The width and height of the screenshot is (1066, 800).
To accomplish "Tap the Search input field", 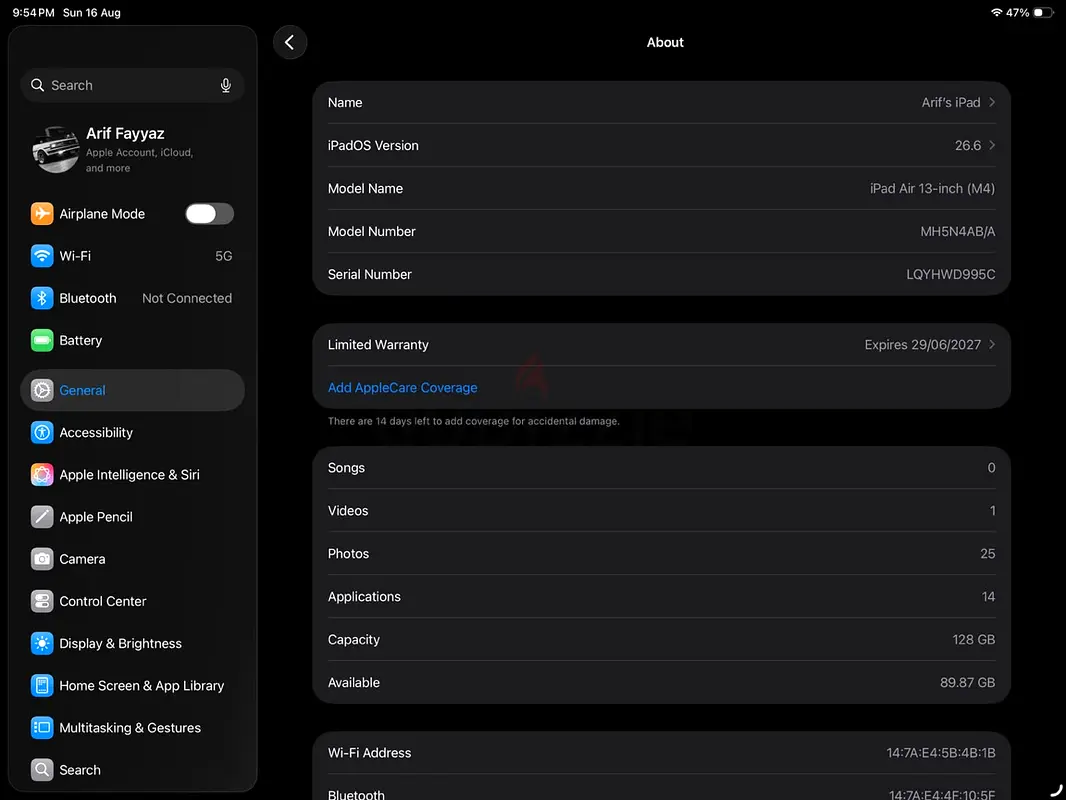I will (x=133, y=85).
